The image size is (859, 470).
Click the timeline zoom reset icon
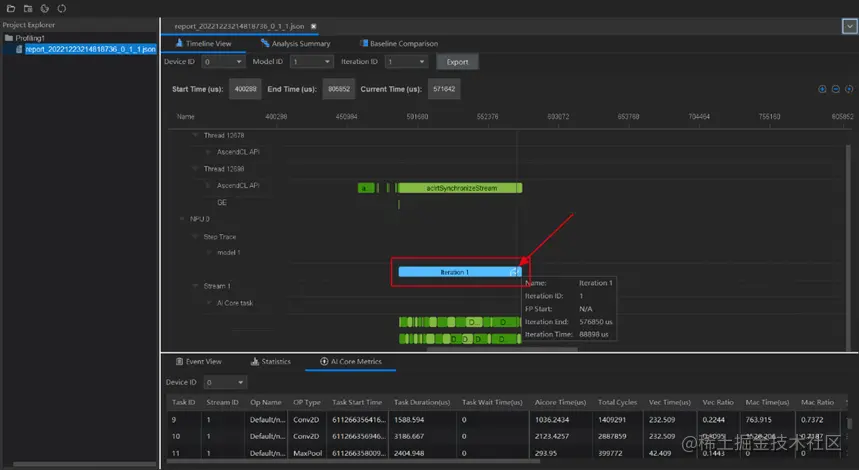click(849, 89)
